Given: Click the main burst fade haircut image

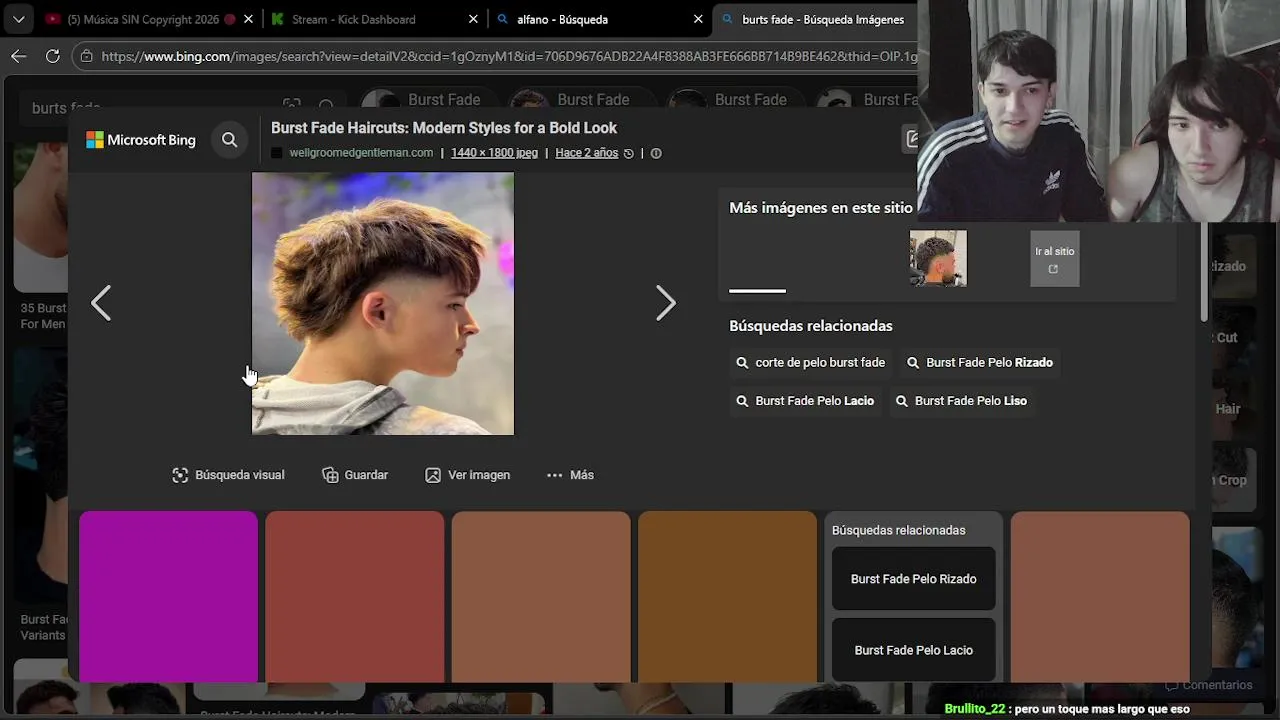Looking at the screenshot, I should 383,303.
